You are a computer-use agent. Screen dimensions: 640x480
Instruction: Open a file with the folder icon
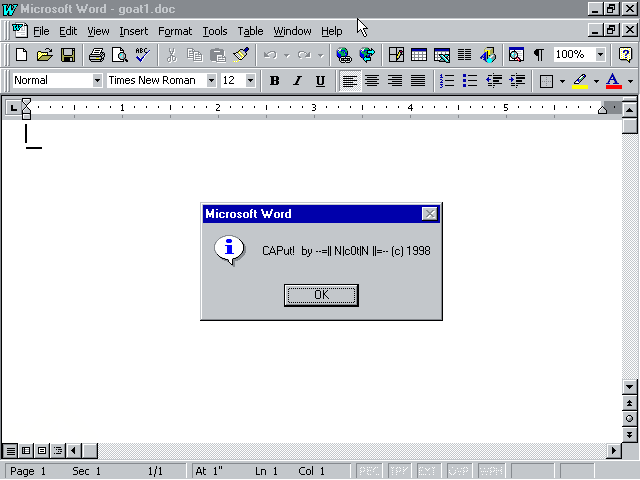(x=44, y=55)
